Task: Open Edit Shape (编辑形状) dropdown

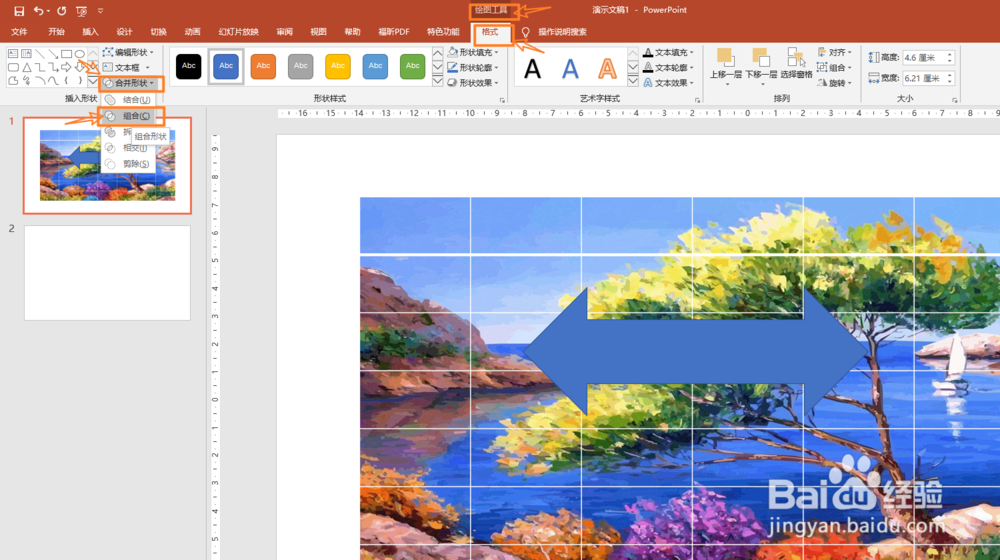Action: coord(128,52)
